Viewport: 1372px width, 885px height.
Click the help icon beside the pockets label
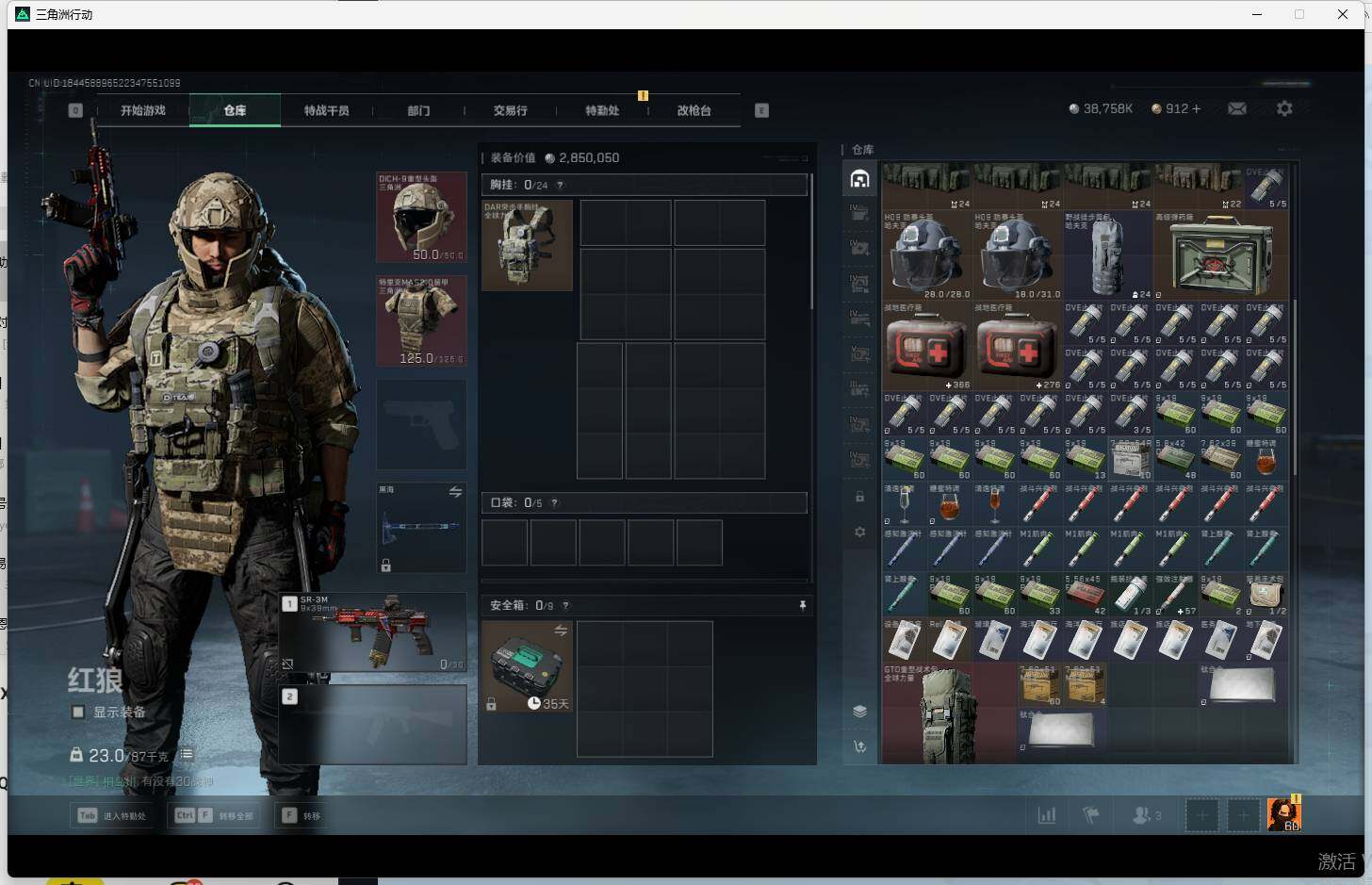[x=555, y=503]
